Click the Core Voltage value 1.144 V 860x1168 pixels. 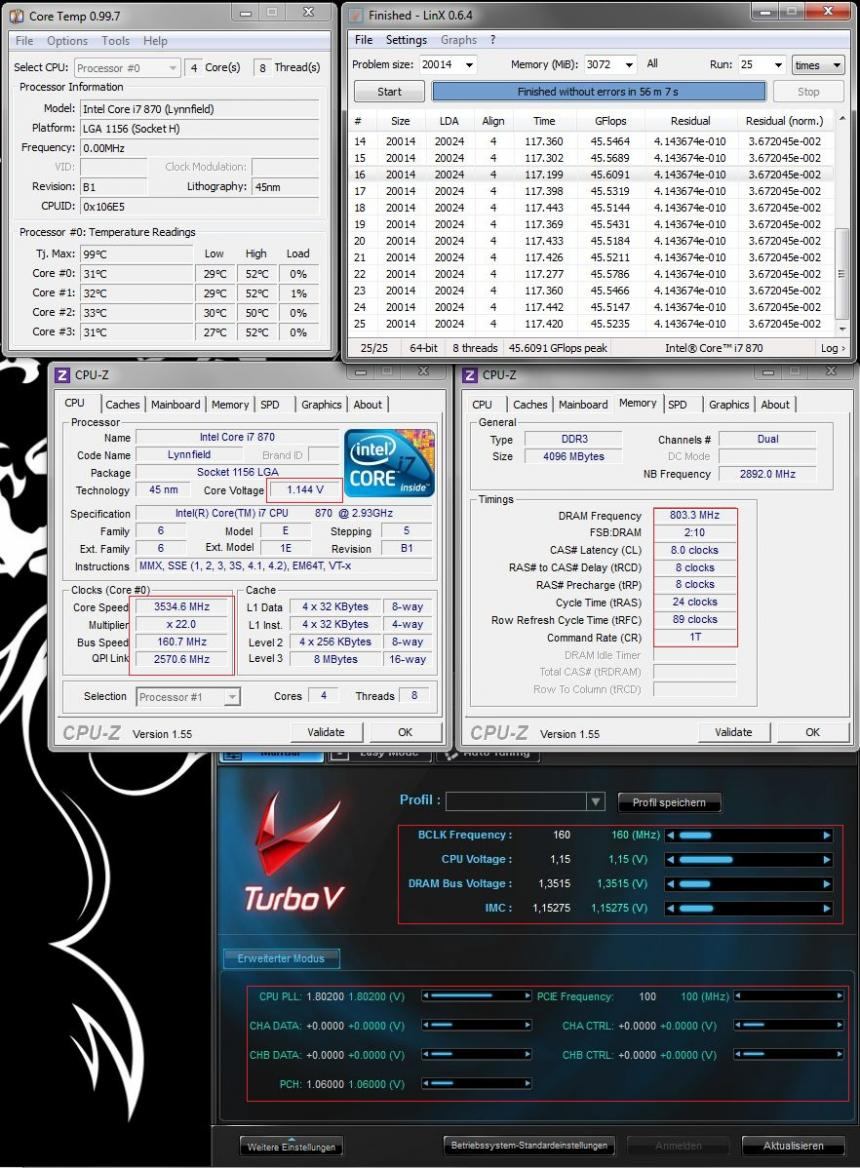click(x=305, y=490)
